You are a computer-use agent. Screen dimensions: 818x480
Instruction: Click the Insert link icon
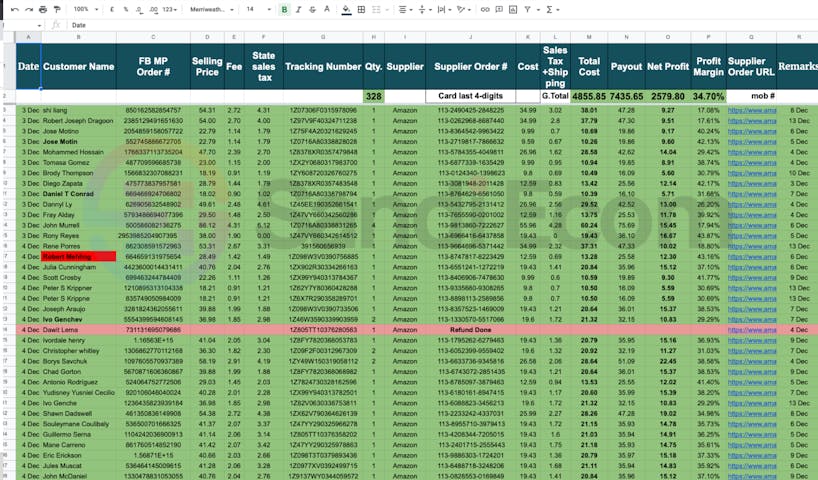(x=485, y=9)
